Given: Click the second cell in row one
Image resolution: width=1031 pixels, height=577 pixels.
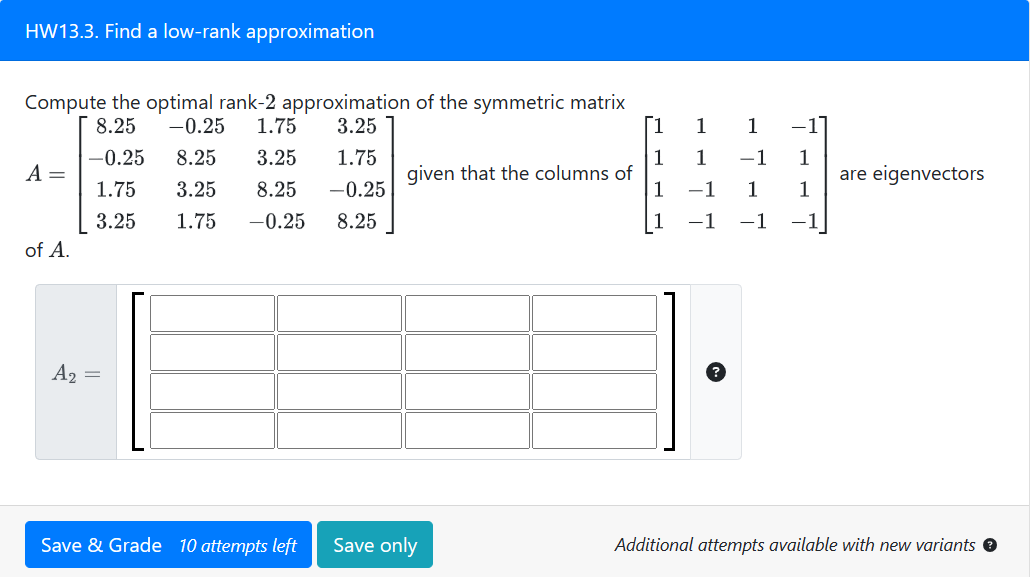Looking at the screenshot, I should click(x=339, y=312).
